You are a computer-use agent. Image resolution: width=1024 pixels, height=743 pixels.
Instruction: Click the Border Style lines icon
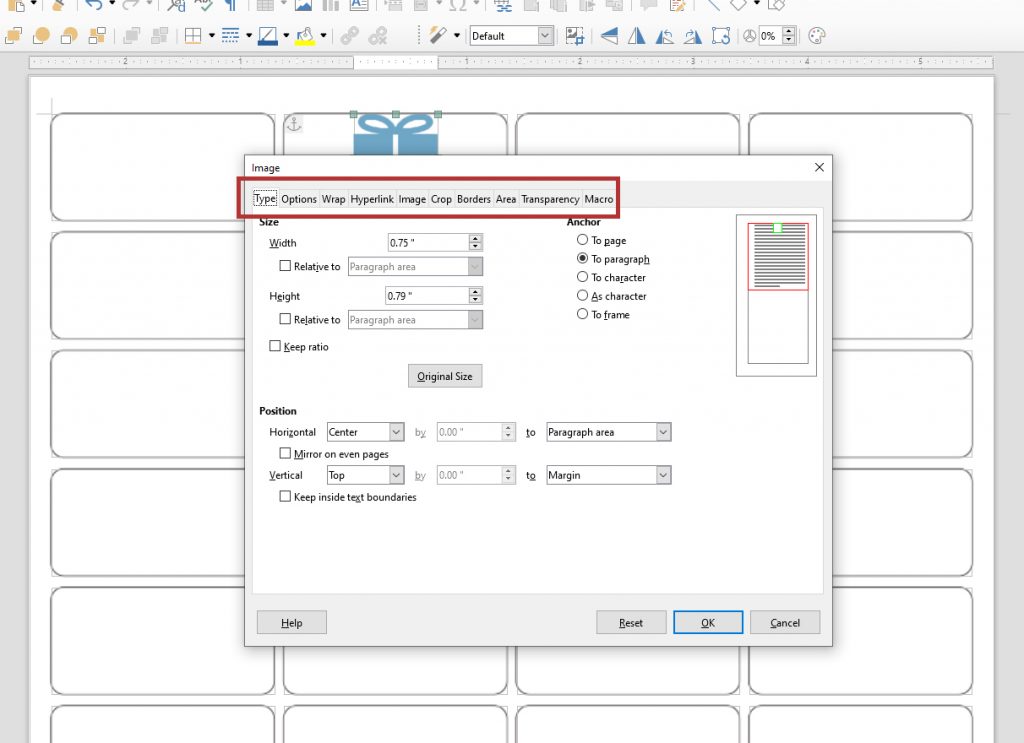tap(230, 36)
